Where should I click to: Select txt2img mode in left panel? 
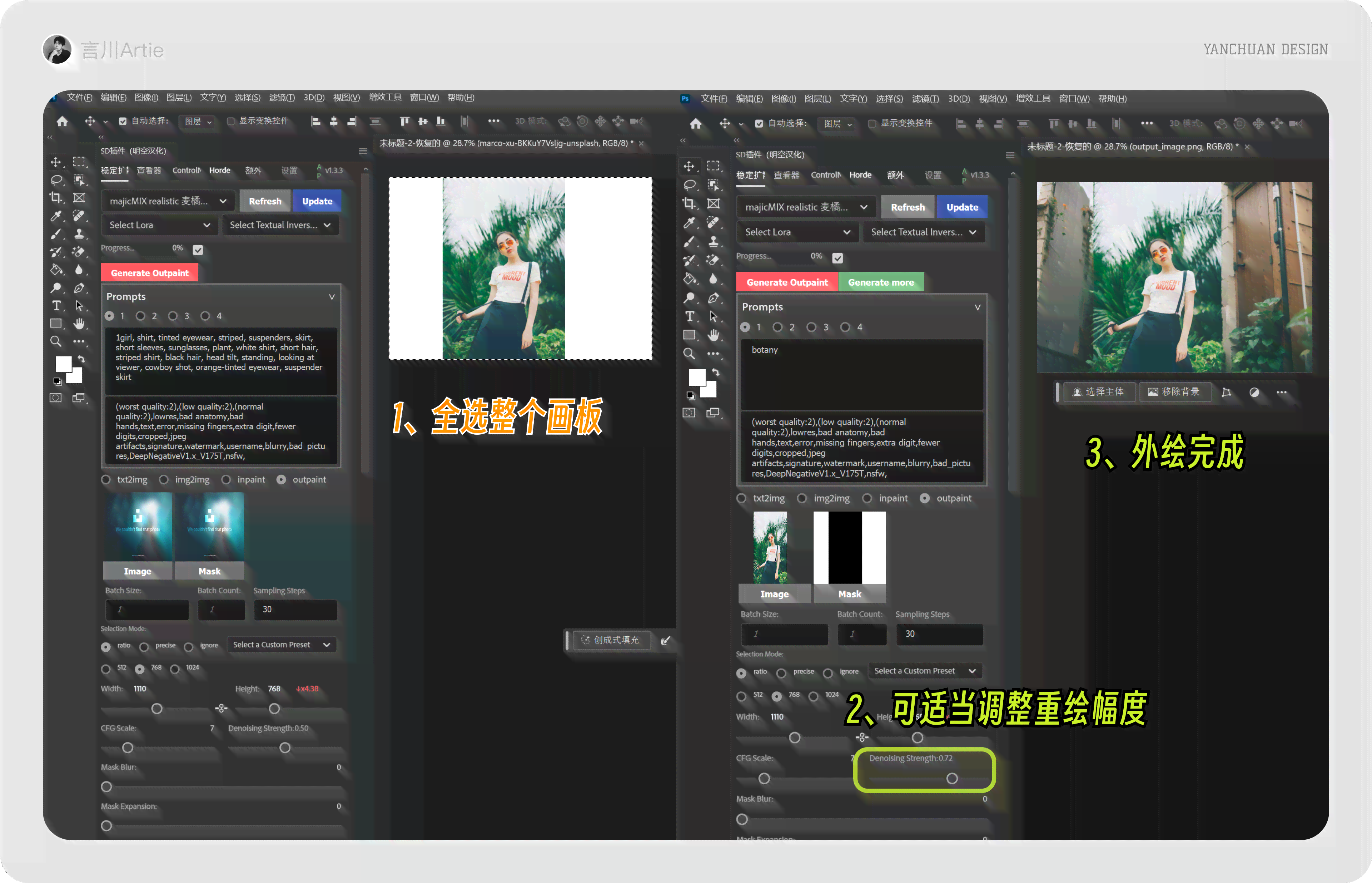click(106, 479)
